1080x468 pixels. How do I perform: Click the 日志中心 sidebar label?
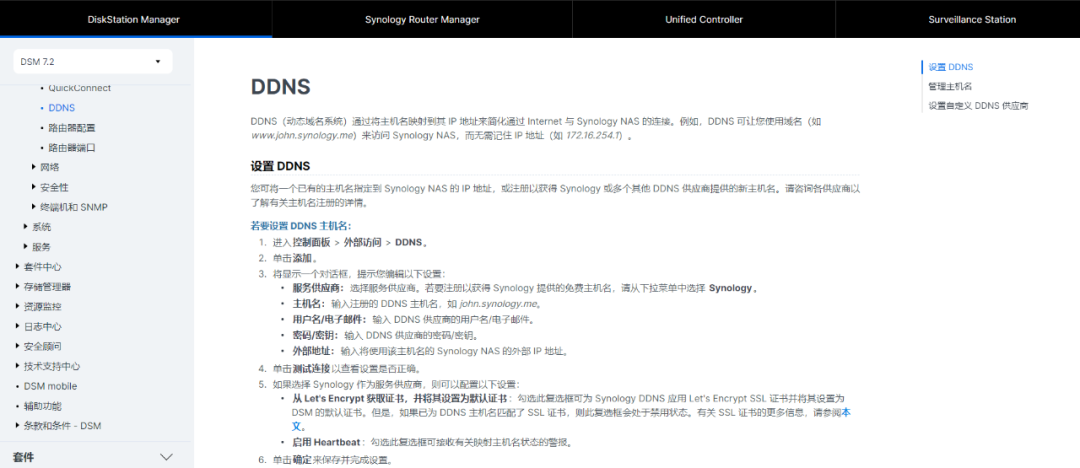(x=43, y=327)
